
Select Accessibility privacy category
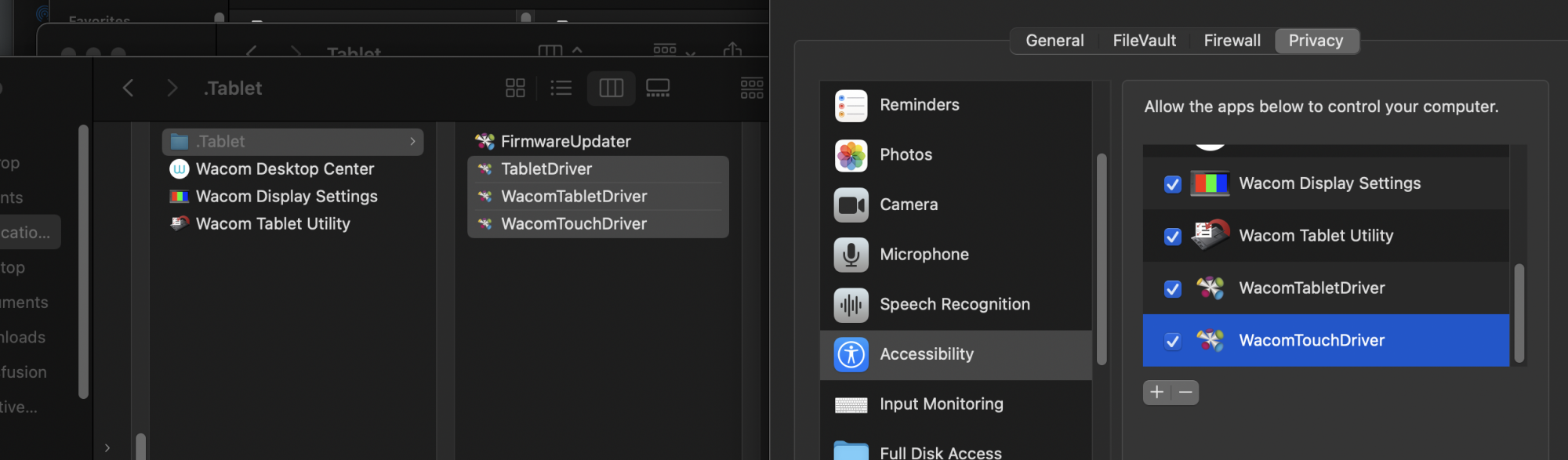956,355
